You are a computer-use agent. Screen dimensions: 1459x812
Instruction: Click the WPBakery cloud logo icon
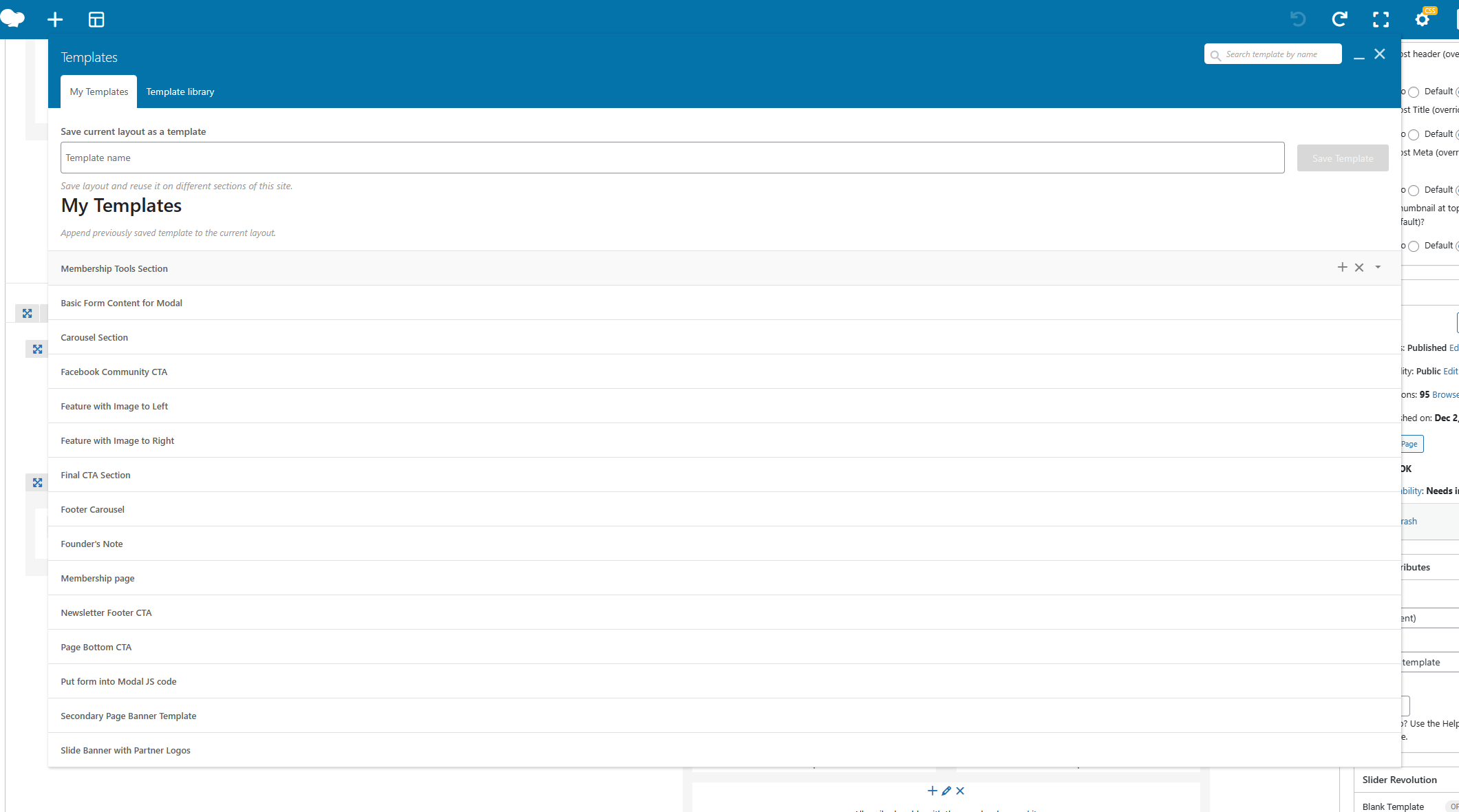click(x=13, y=19)
